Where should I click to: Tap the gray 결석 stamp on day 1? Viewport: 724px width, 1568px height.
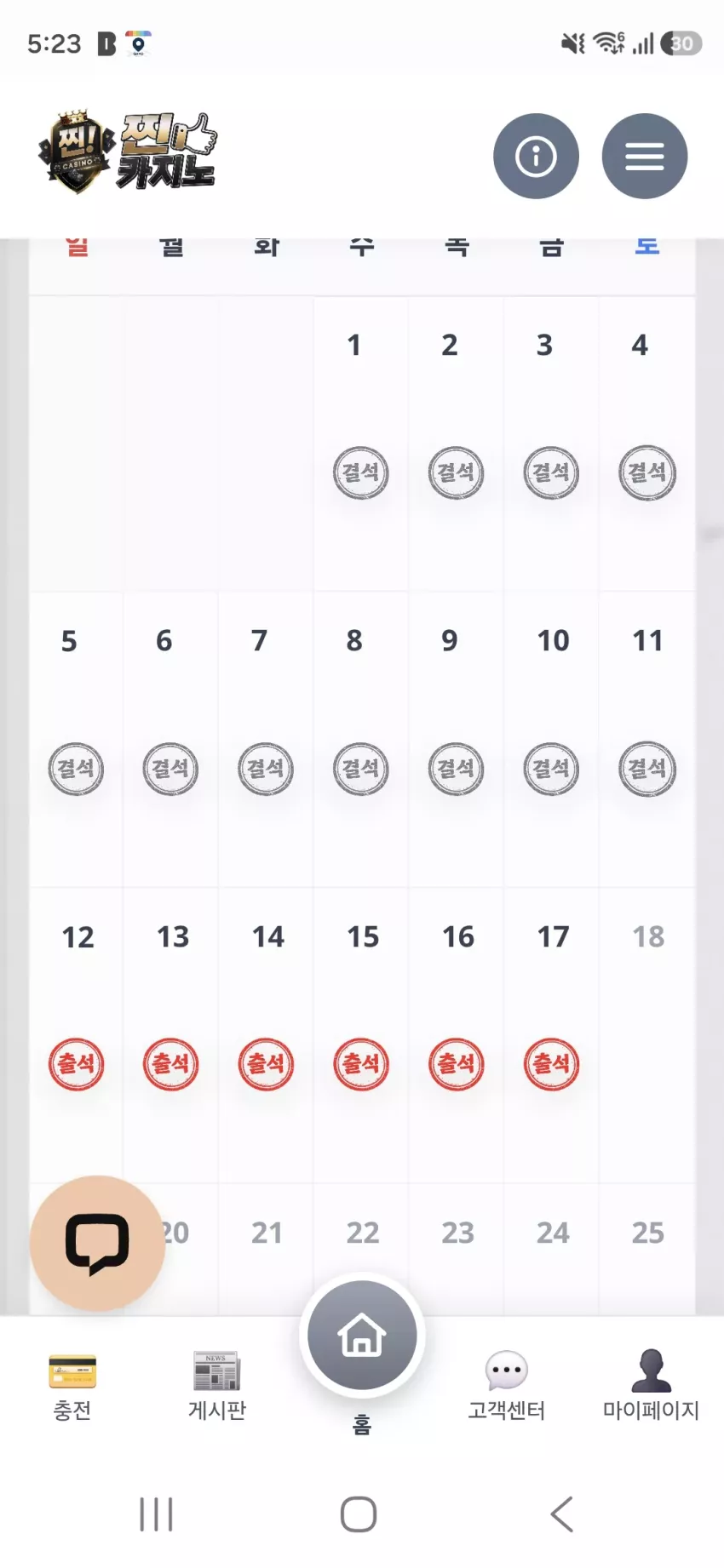tap(361, 472)
